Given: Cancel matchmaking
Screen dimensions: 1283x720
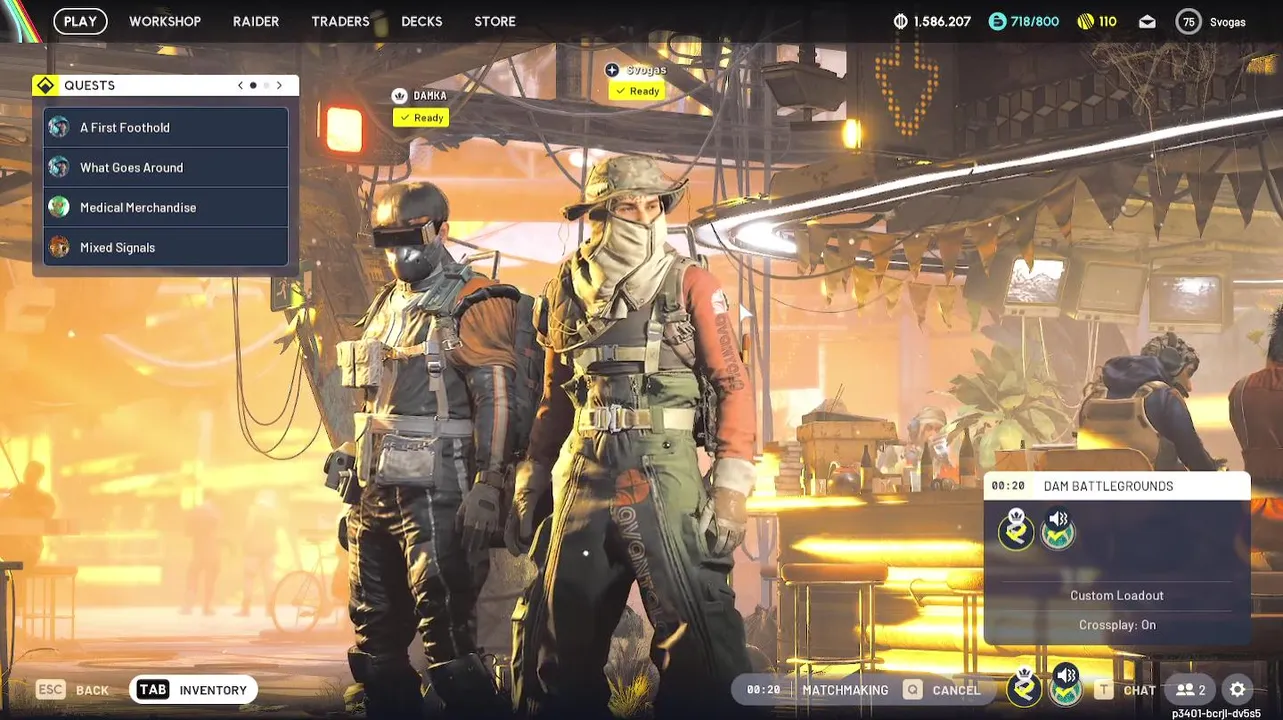Looking at the screenshot, I should [x=942, y=690].
